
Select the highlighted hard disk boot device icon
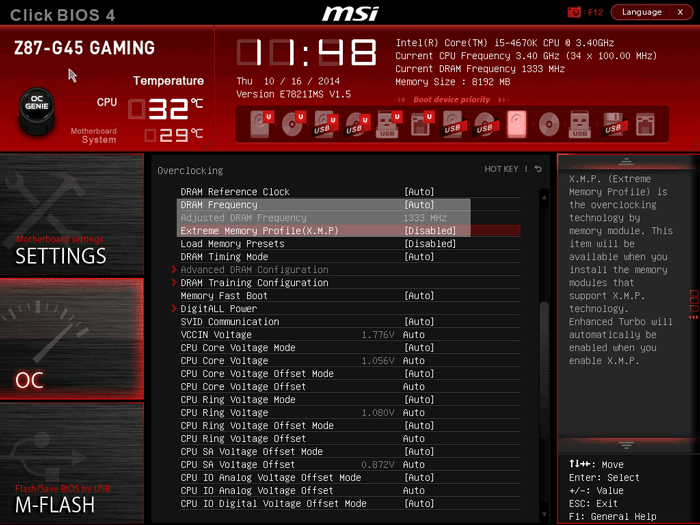(517, 124)
